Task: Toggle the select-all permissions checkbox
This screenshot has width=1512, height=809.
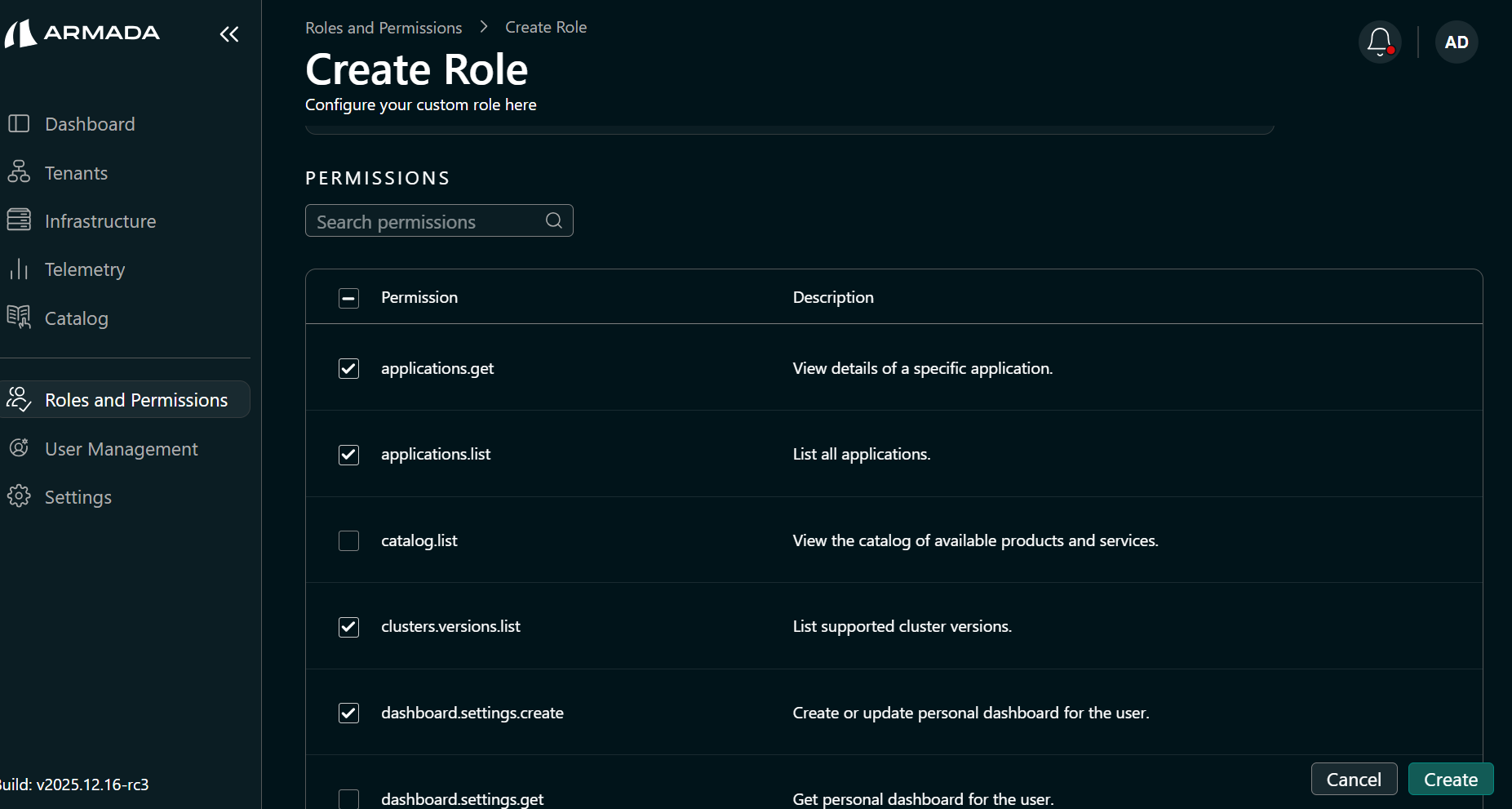Action: (348, 297)
